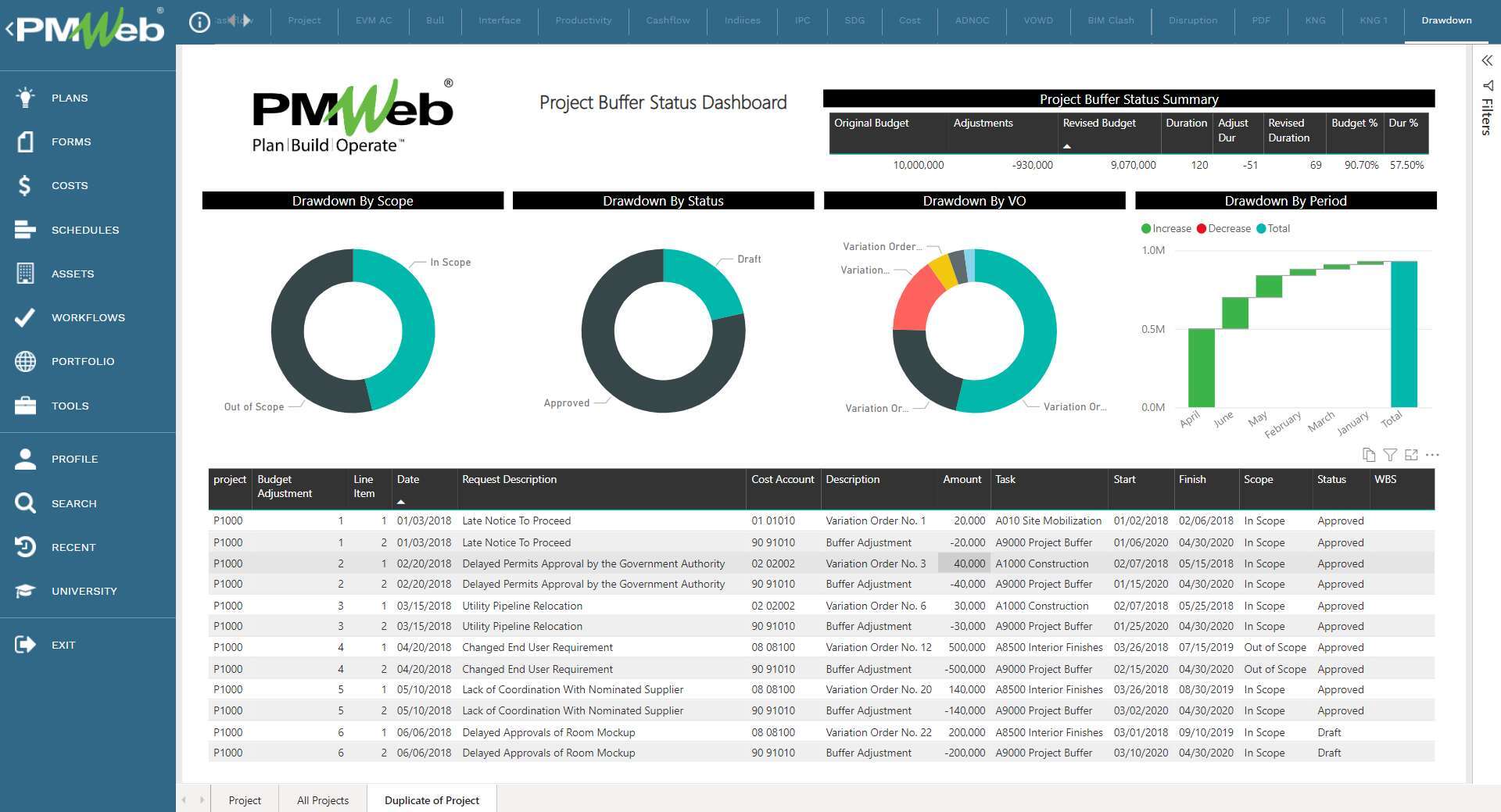Expand the Filters pane with double chevron
1501x812 pixels.
coord(1486,61)
